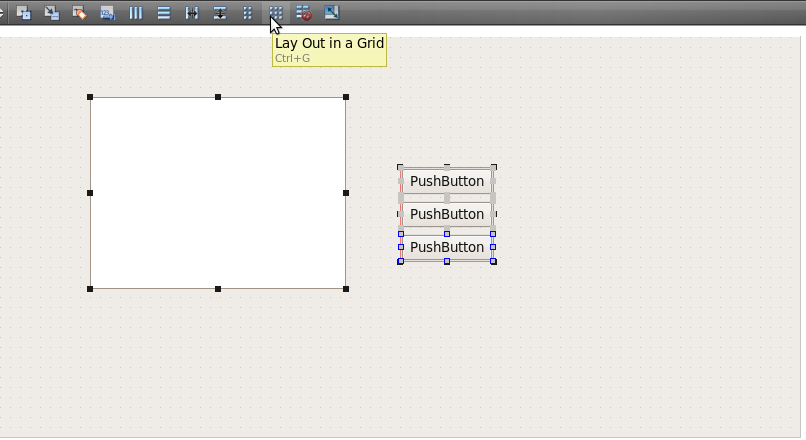Click the Lay Out in a Grid icon
The height and width of the screenshot is (440, 806).
point(276,13)
